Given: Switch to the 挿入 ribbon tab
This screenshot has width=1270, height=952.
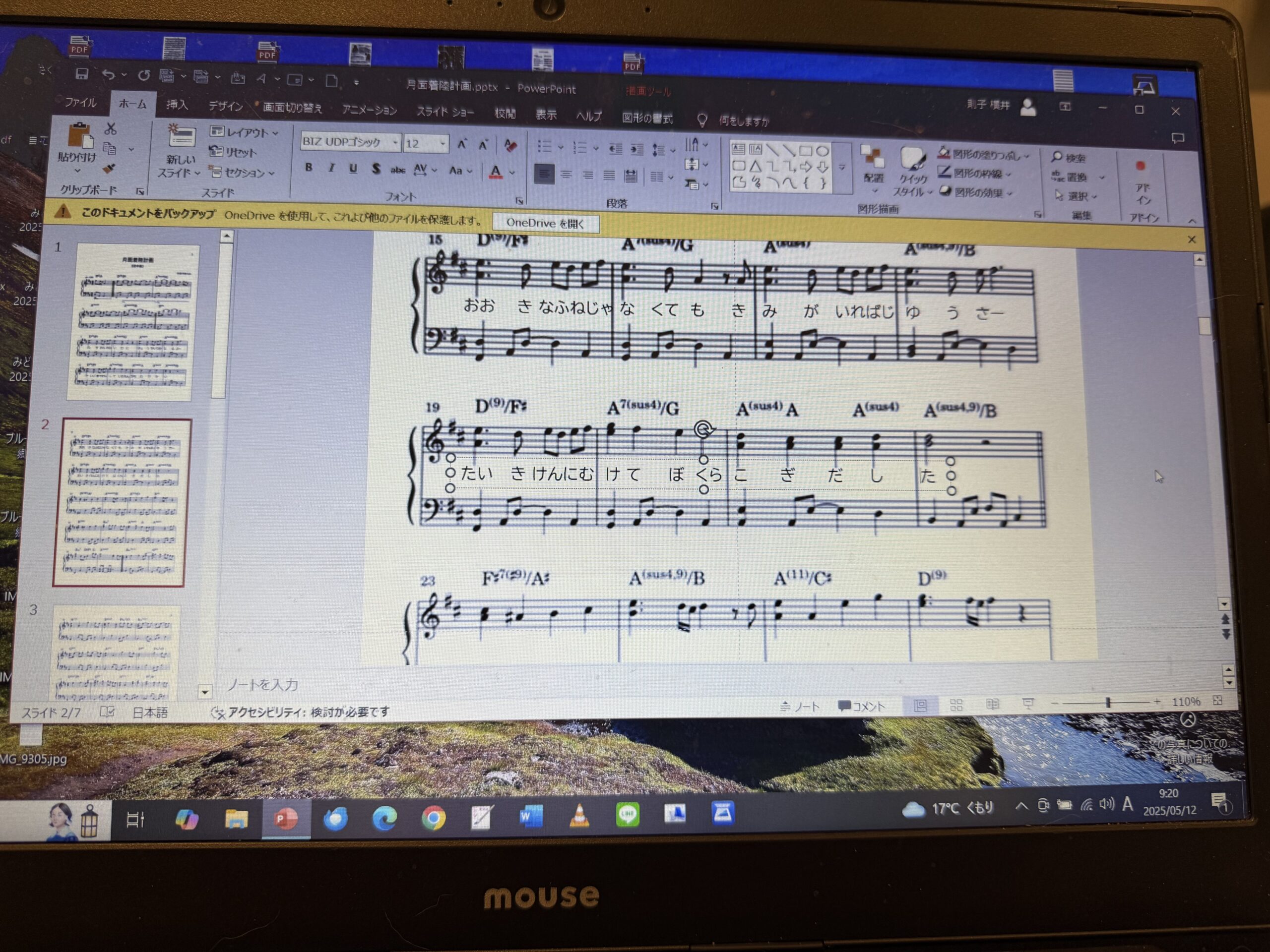Looking at the screenshot, I should click(177, 105).
